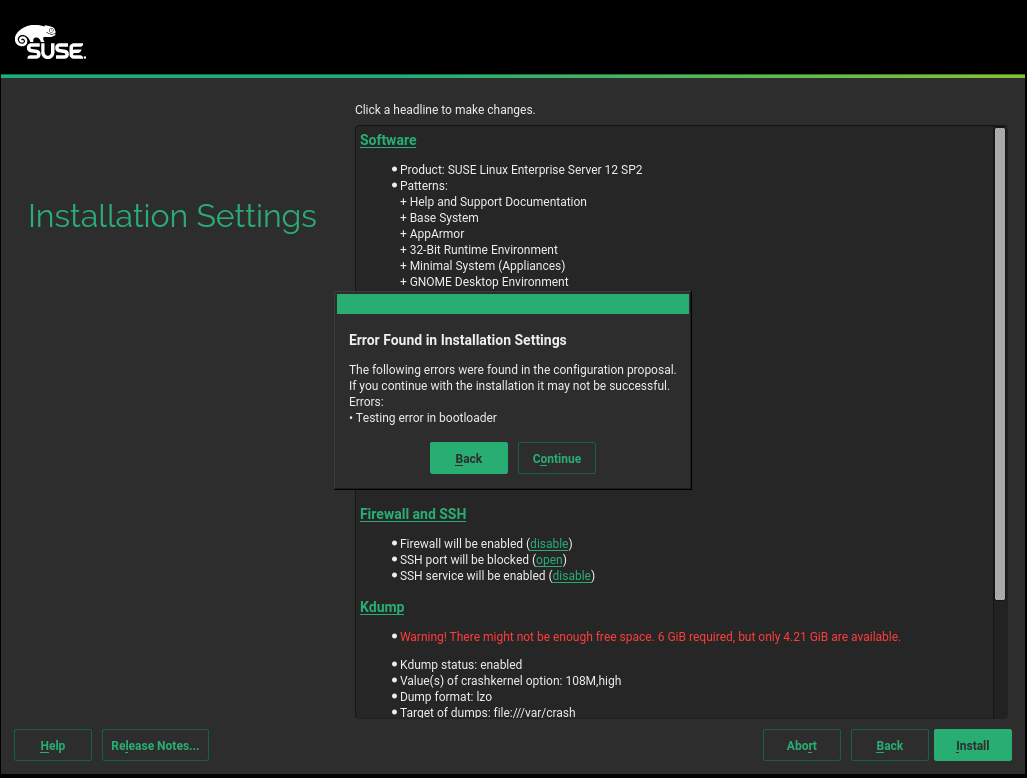Click the error dialog's green title bar
This screenshot has width=1027, height=778.
512,304
